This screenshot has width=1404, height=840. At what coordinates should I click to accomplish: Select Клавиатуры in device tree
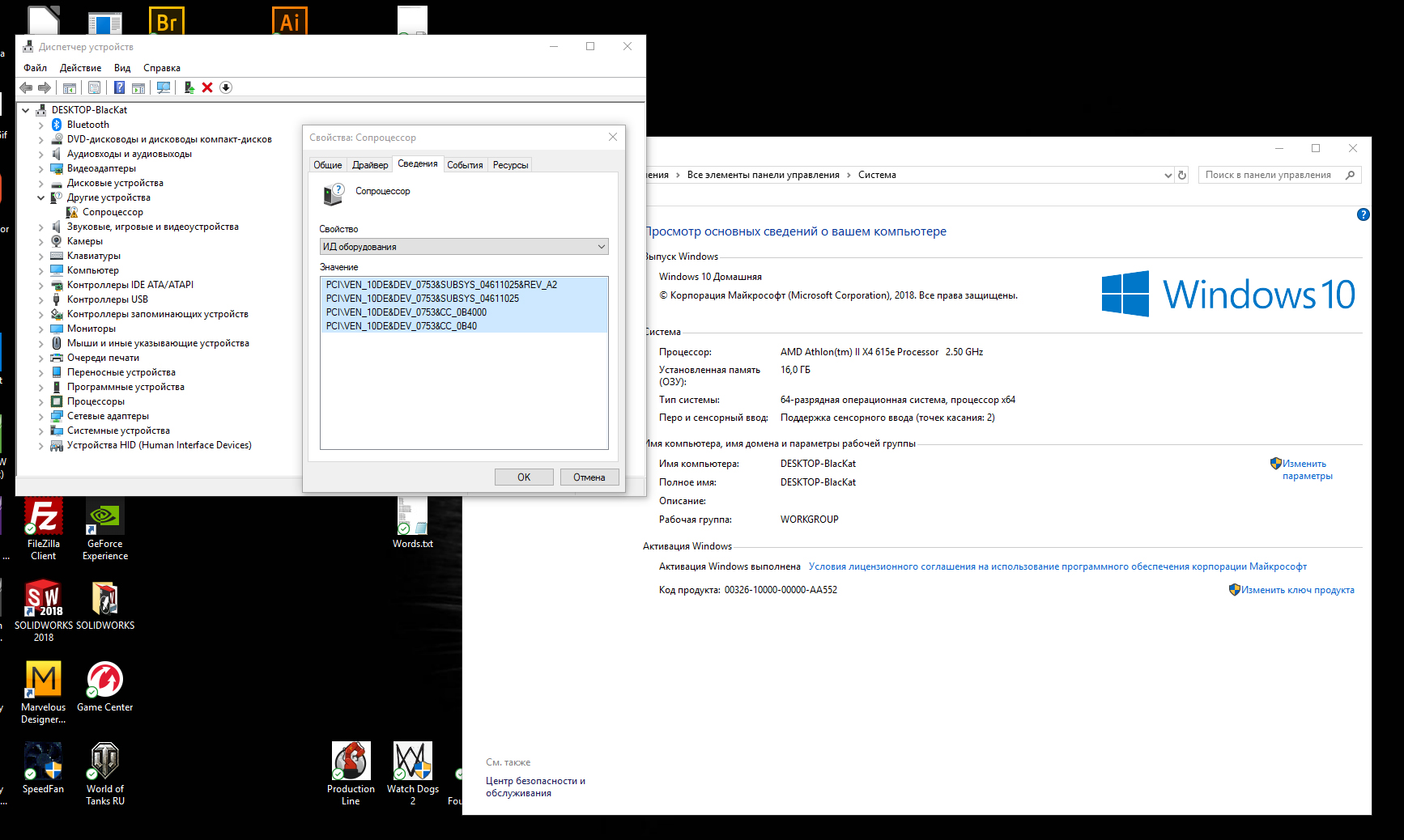pyautogui.click(x=94, y=256)
